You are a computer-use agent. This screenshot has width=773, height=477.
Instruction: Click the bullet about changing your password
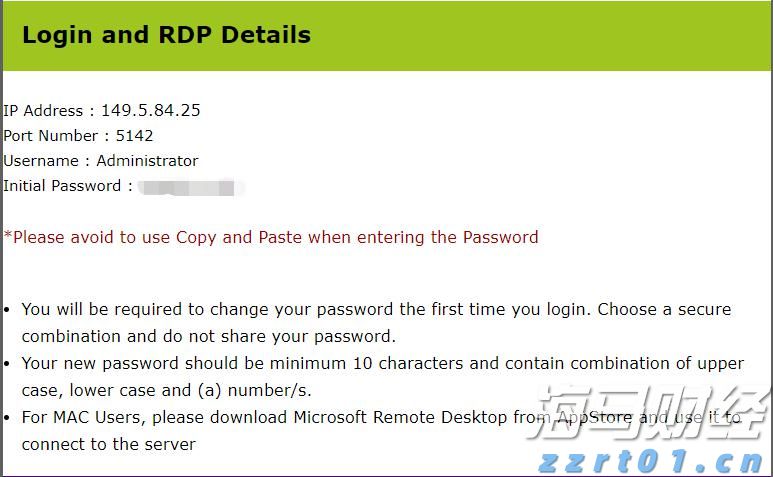[376, 310]
